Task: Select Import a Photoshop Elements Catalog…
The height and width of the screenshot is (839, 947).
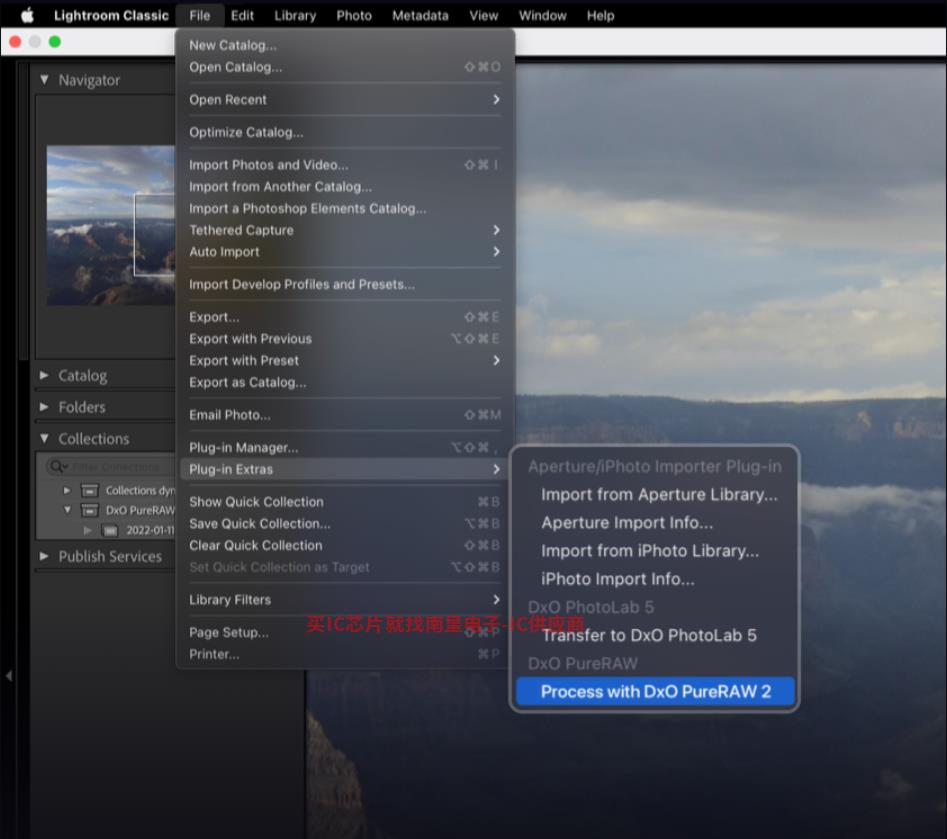Action: tap(345, 208)
